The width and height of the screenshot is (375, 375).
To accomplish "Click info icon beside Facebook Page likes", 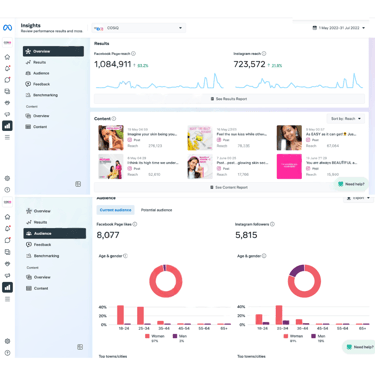I will pos(135,224).
